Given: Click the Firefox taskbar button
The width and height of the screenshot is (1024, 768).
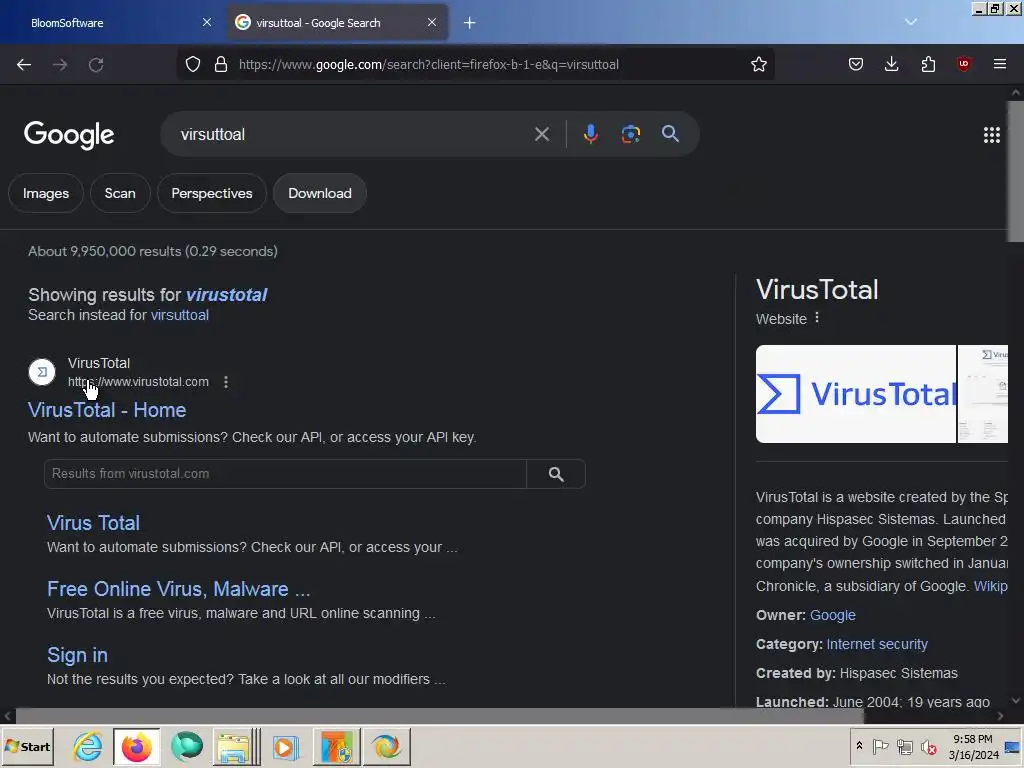Looking at the screenshot, I should coord(136,746).
